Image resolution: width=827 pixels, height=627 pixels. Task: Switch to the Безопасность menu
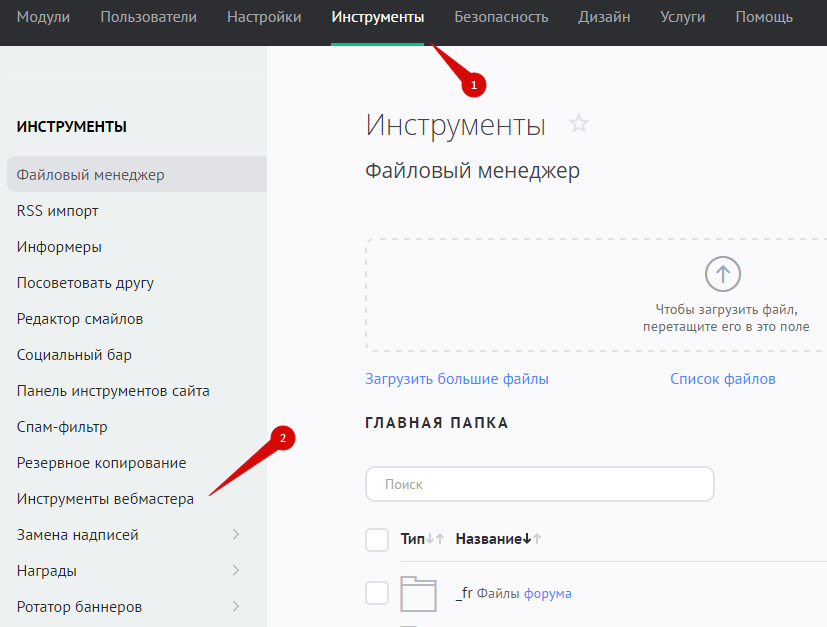tap(501, 17)
